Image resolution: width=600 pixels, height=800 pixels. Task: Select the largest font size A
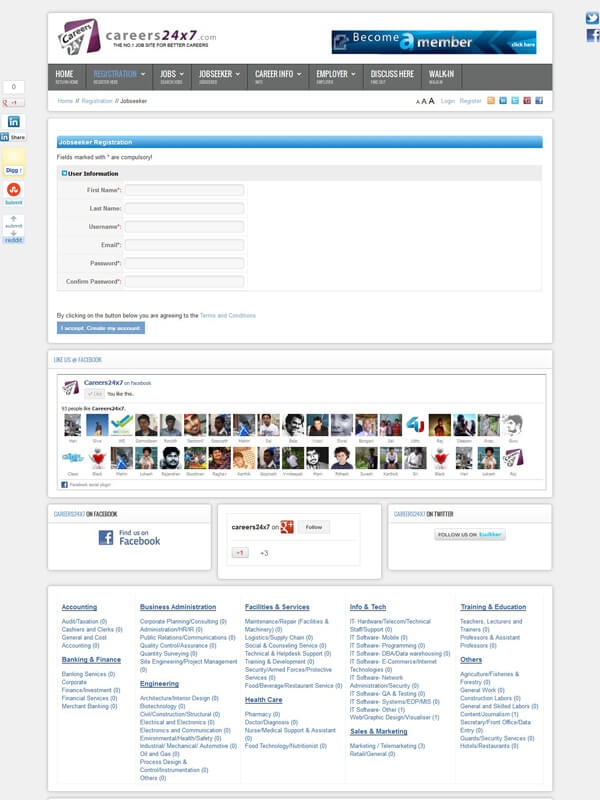tap(432, 101)
